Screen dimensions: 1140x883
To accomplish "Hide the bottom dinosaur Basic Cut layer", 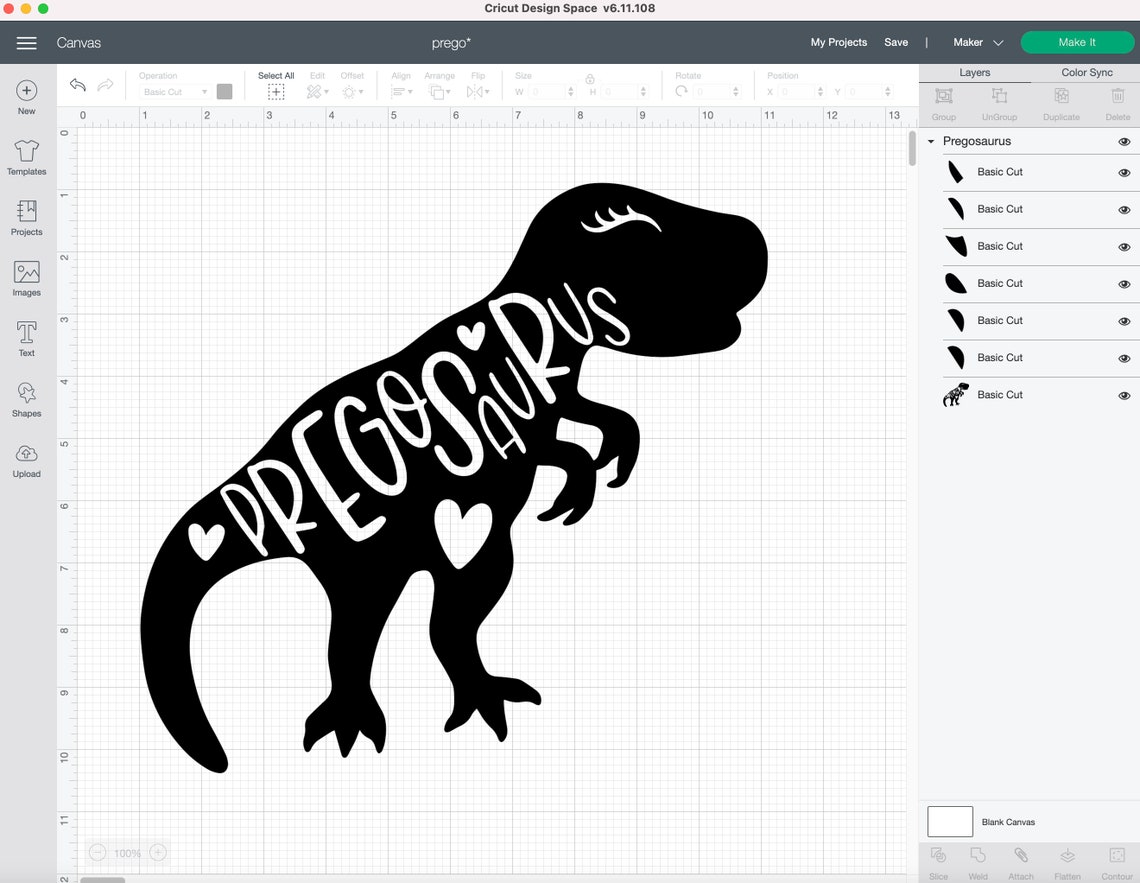I will tap(1124, 395).
